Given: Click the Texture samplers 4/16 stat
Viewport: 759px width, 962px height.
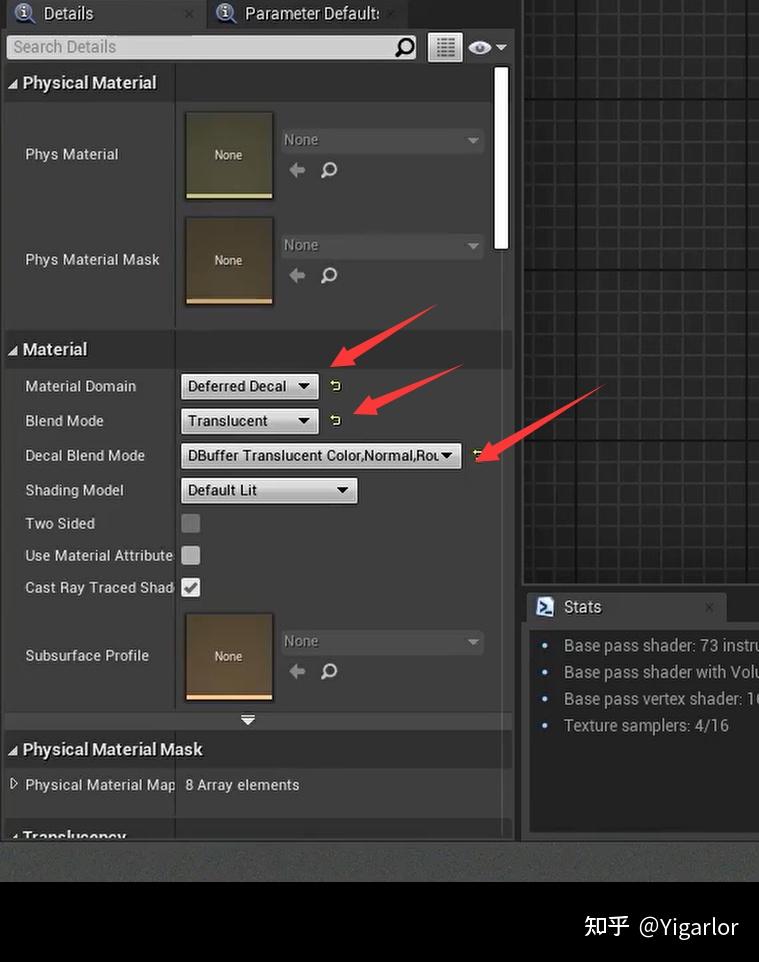Looking at the screenshot, I should (x=646, y=725).
